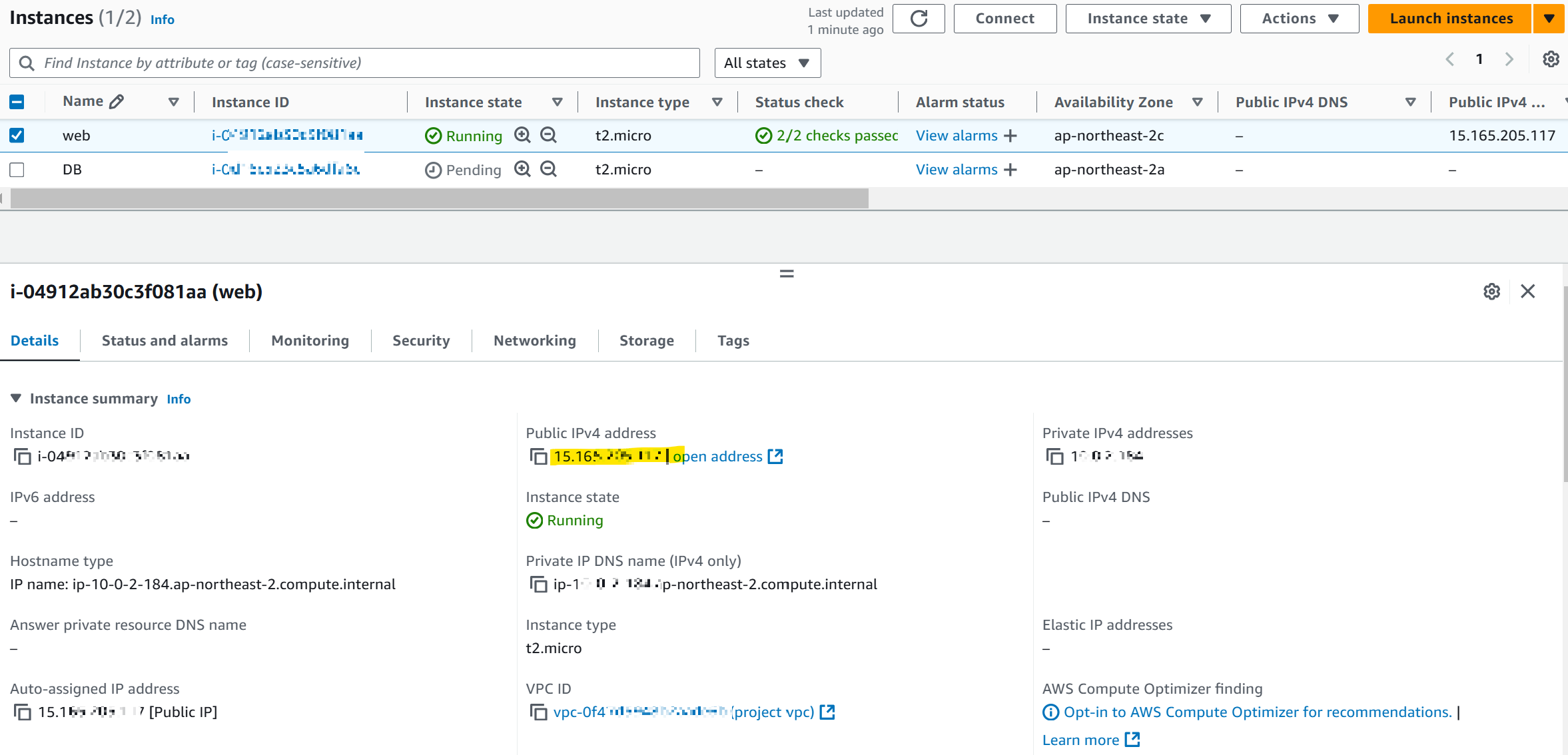The height and width of the screenshot is (755, 1568).
Task: Uncheck the web instance checkbox
Action: pyautogui.click(x=17, y=135)
